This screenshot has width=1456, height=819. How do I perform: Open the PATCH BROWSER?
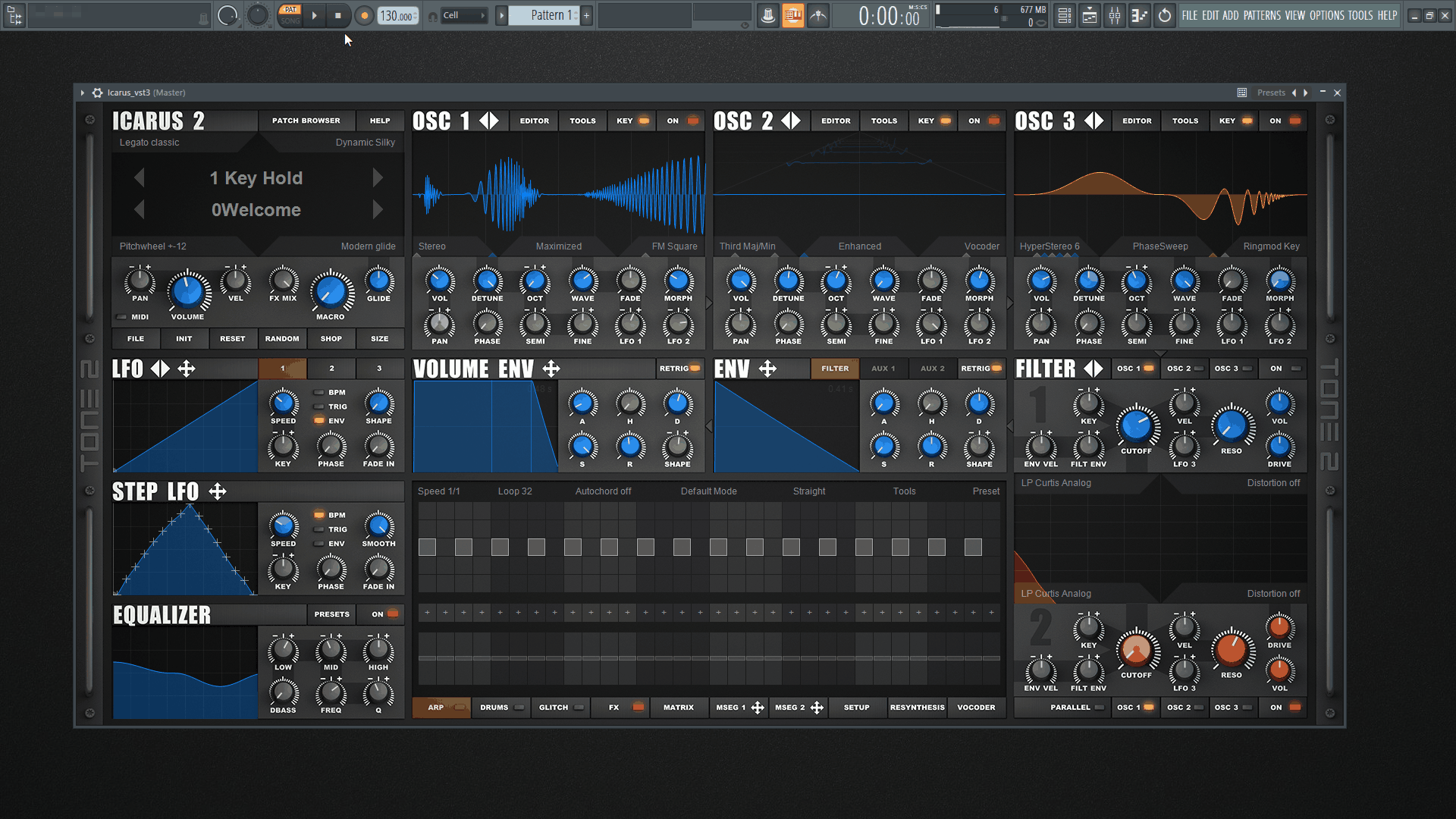point(306,121)
